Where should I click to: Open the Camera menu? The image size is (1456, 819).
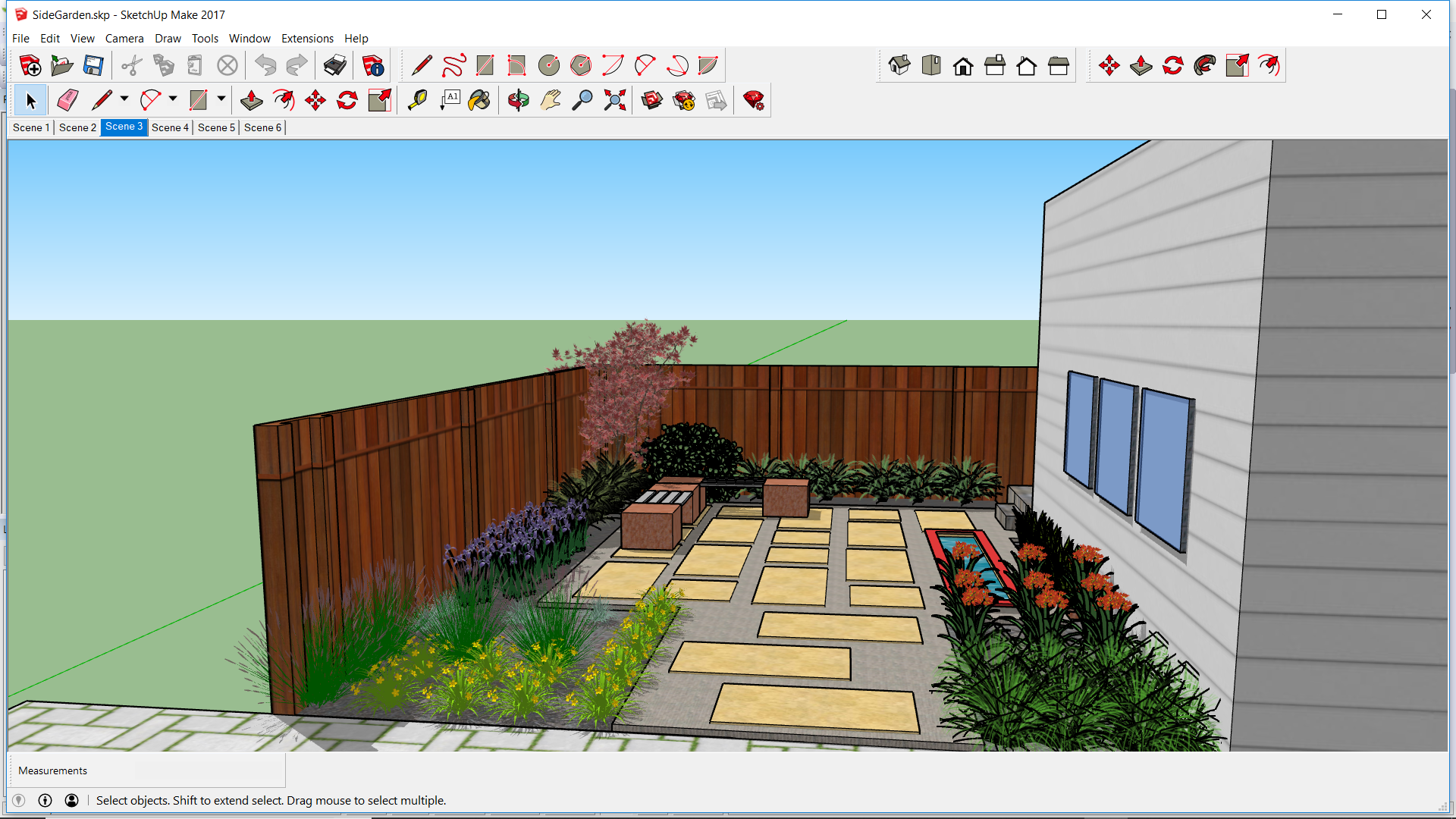[x=124, y=39]
